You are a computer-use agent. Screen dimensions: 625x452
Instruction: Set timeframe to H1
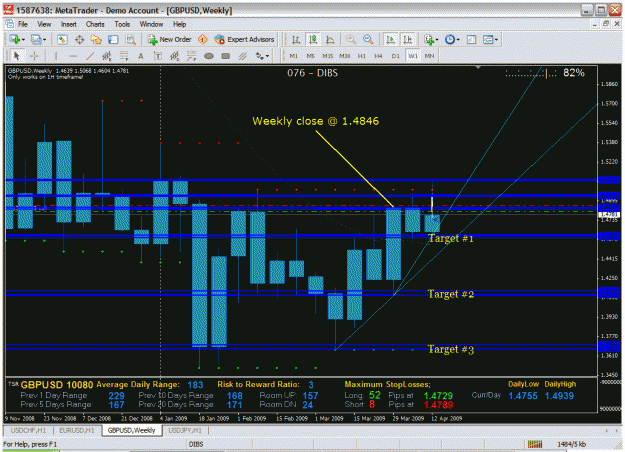pos(362,56)
